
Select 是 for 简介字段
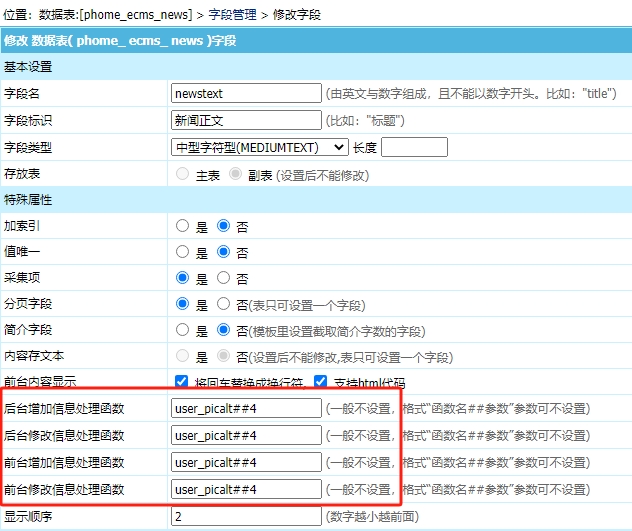point(183,330)
